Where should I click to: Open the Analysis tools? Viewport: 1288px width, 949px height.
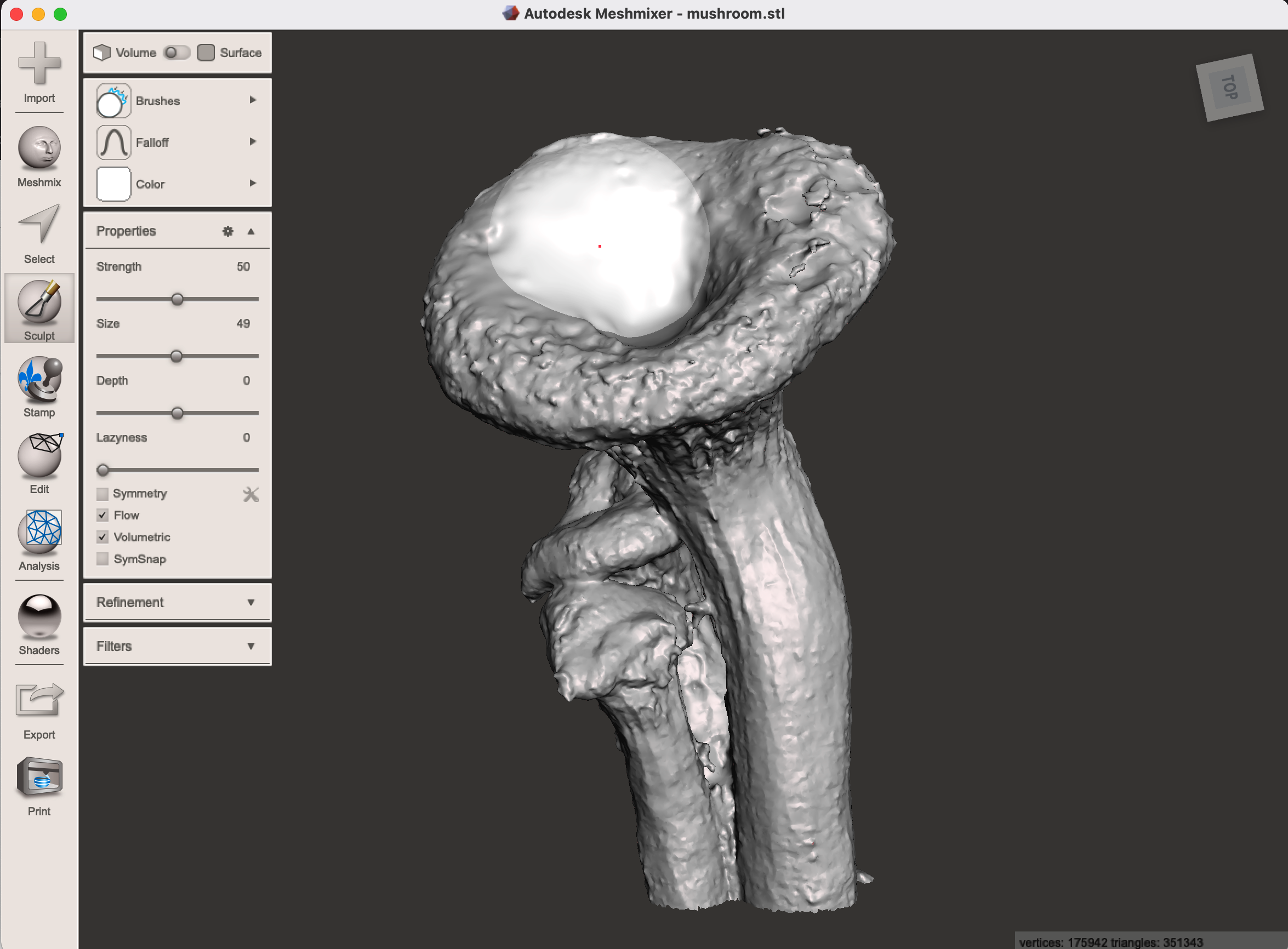pyautogui.click(x=39, y=541)
